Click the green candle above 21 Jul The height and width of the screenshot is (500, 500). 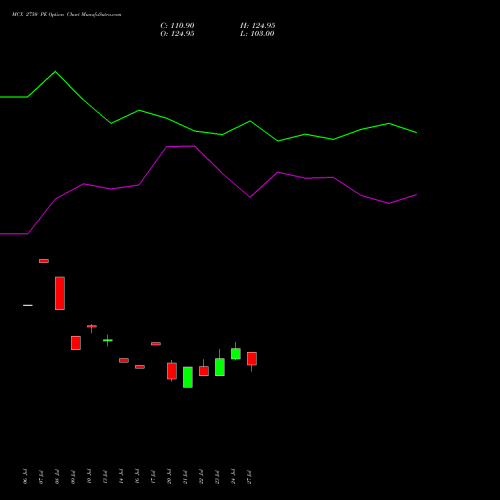pyautogui.click(x=188, y=377)
